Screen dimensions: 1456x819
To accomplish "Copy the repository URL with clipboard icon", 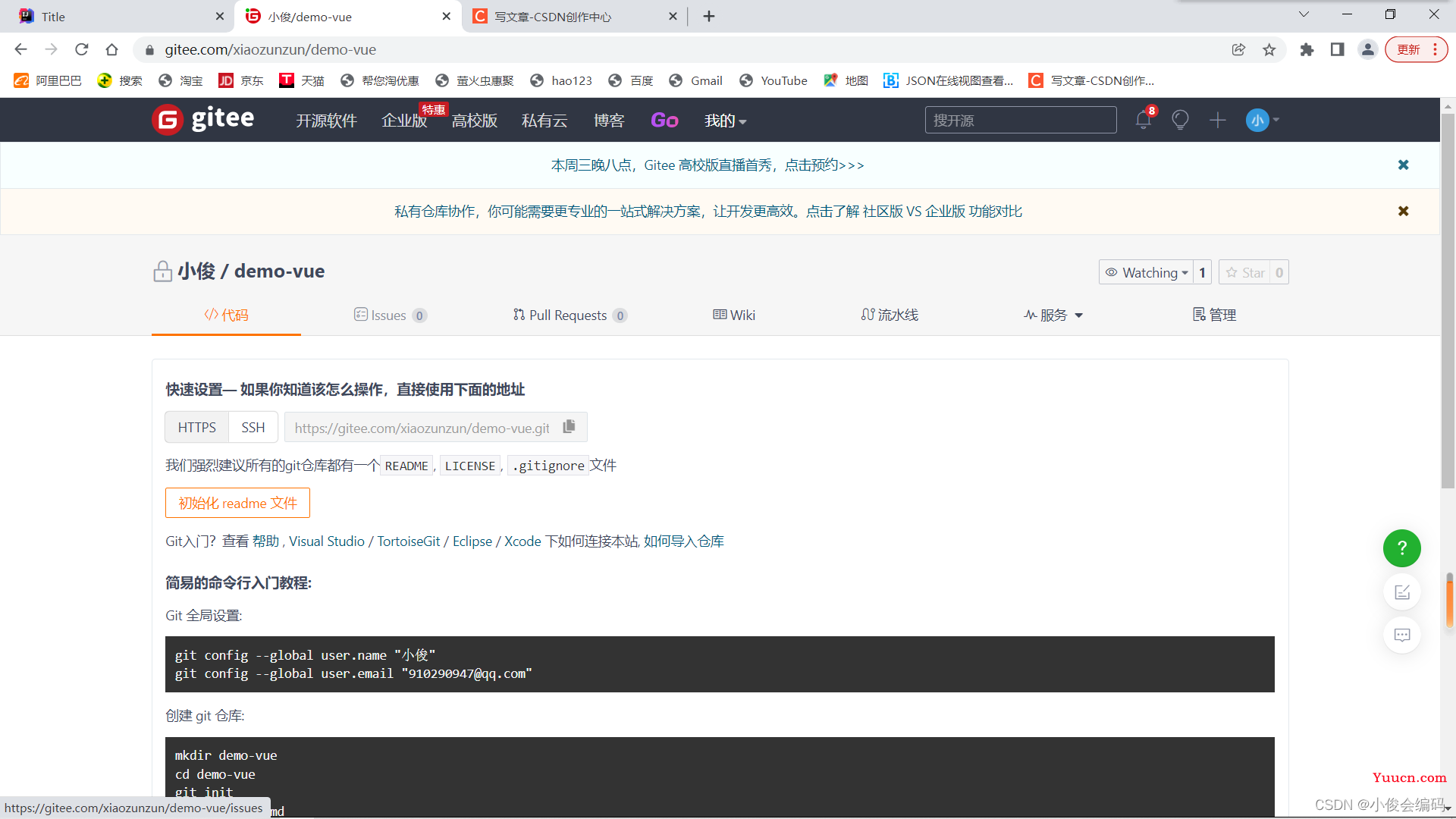I will click(x=569, y=427).
